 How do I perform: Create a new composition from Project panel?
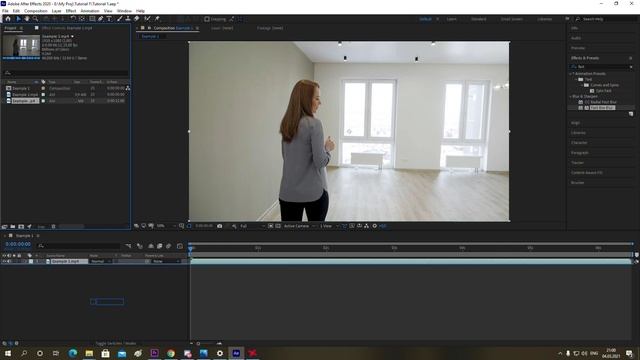point(21,227)
